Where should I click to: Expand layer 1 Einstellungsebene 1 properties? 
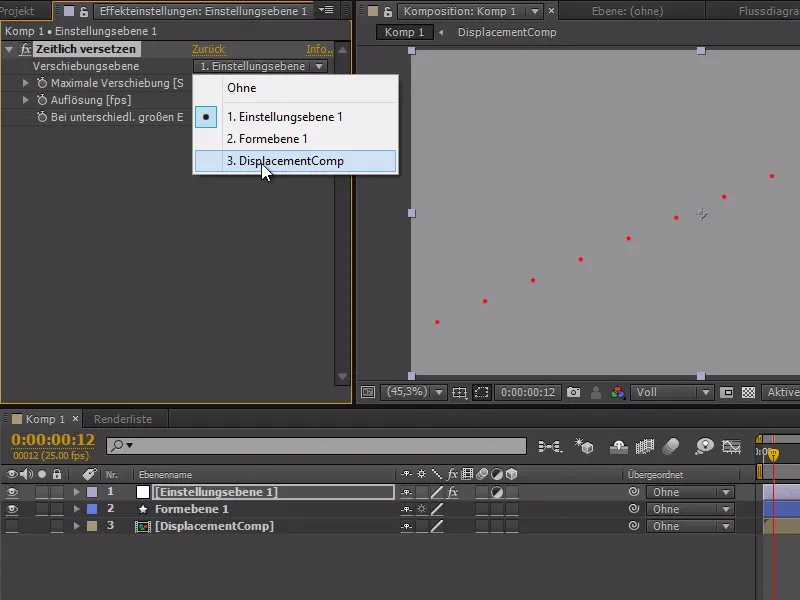(x=77, y=492)
